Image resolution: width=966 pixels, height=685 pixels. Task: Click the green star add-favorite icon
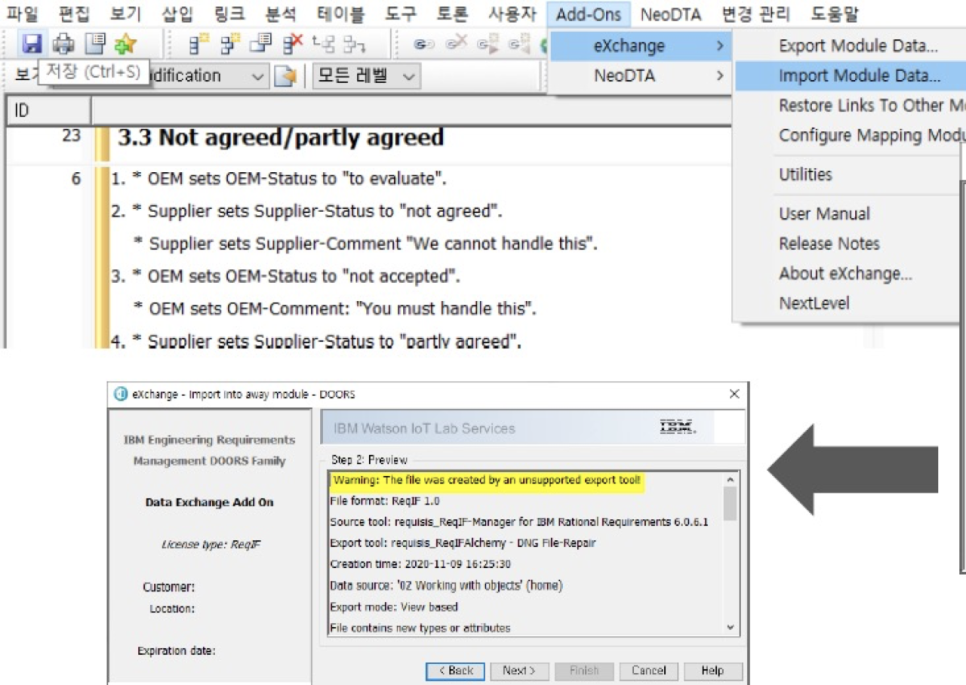125,44
